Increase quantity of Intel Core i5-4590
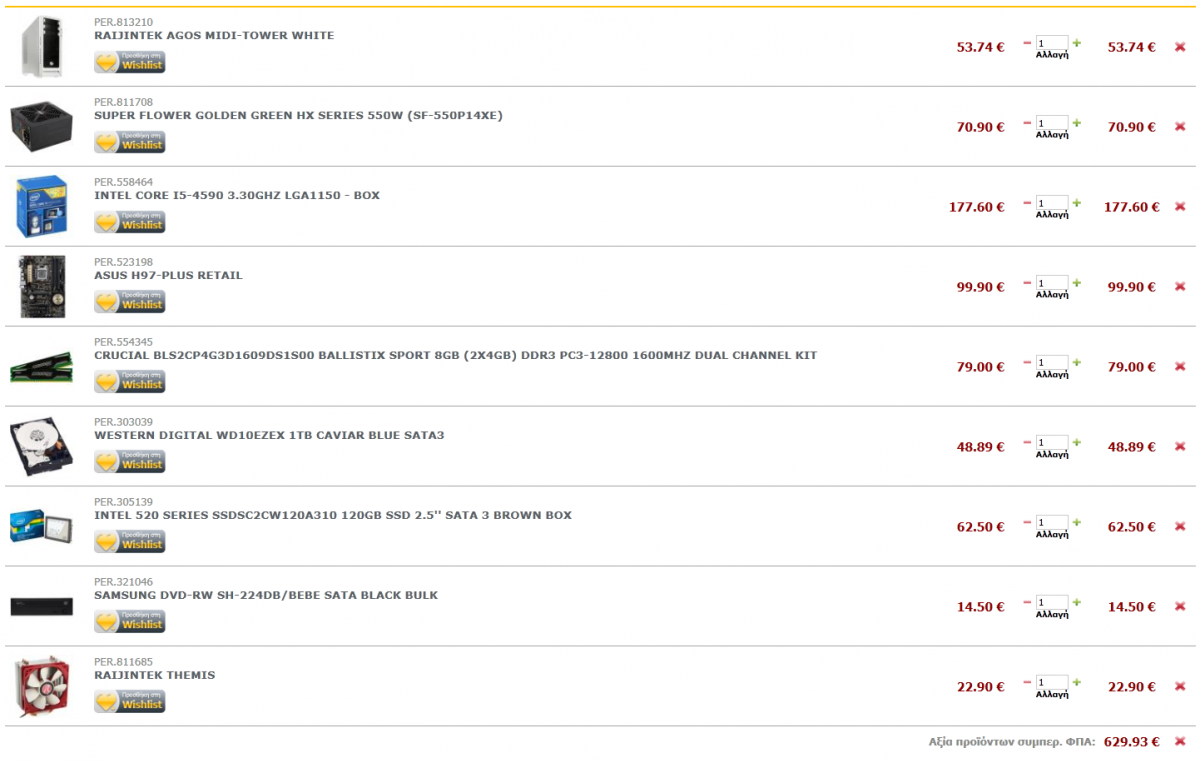Viewport: 1200px width, 763px height. click(1077, 203)
